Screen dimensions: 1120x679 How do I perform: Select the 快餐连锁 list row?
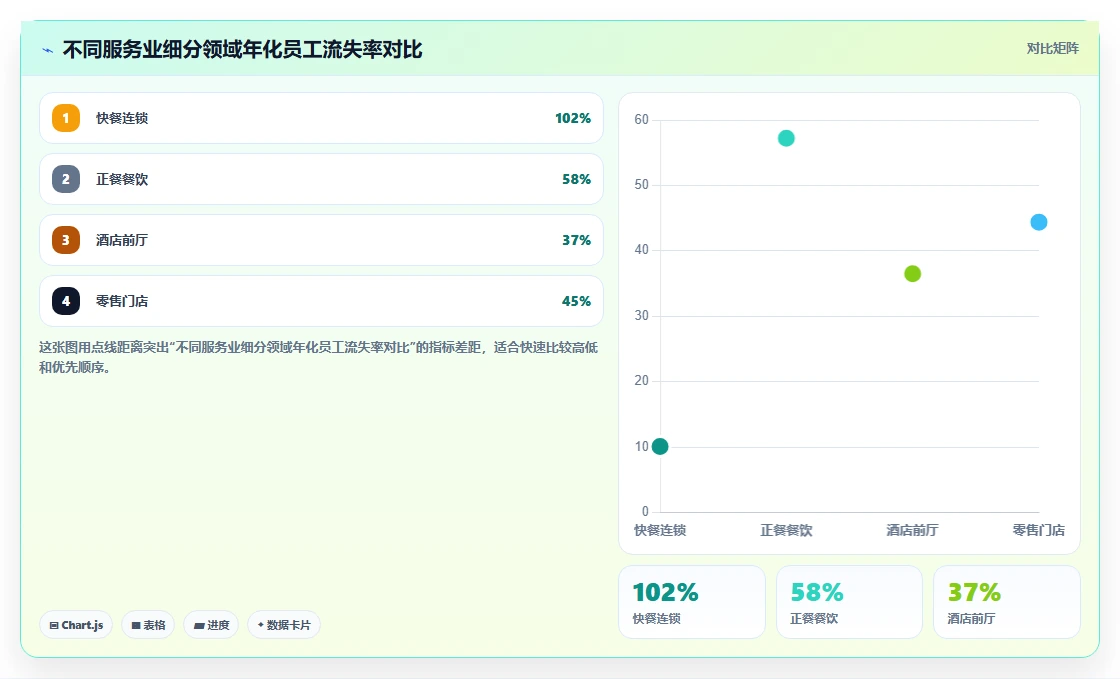click(x=321, y=118)
